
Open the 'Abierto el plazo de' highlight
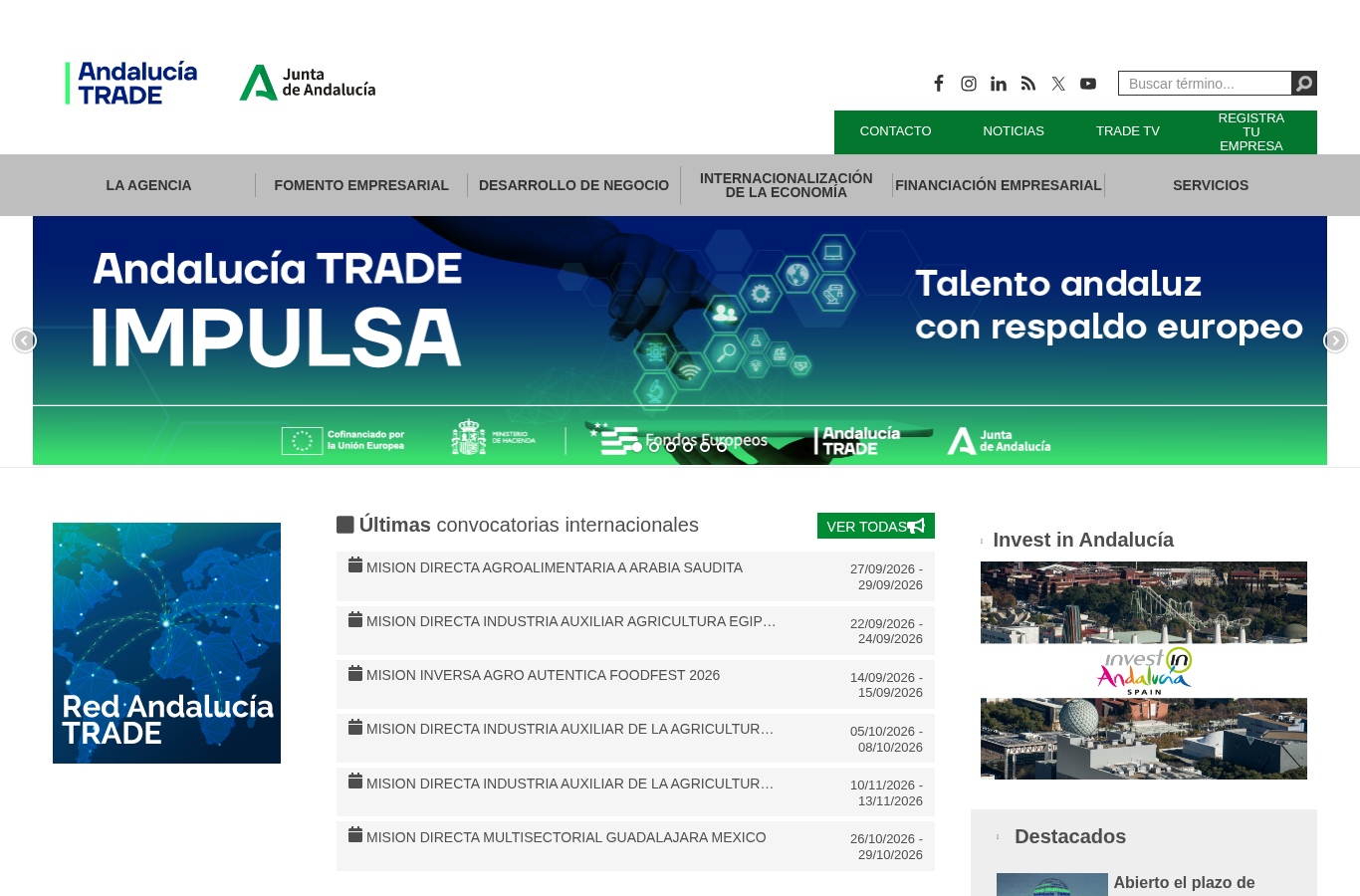tap(1184, 883)
